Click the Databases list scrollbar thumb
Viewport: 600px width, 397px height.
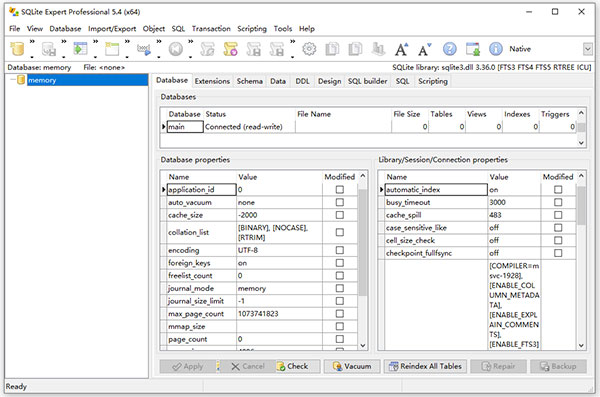[581, 127]
